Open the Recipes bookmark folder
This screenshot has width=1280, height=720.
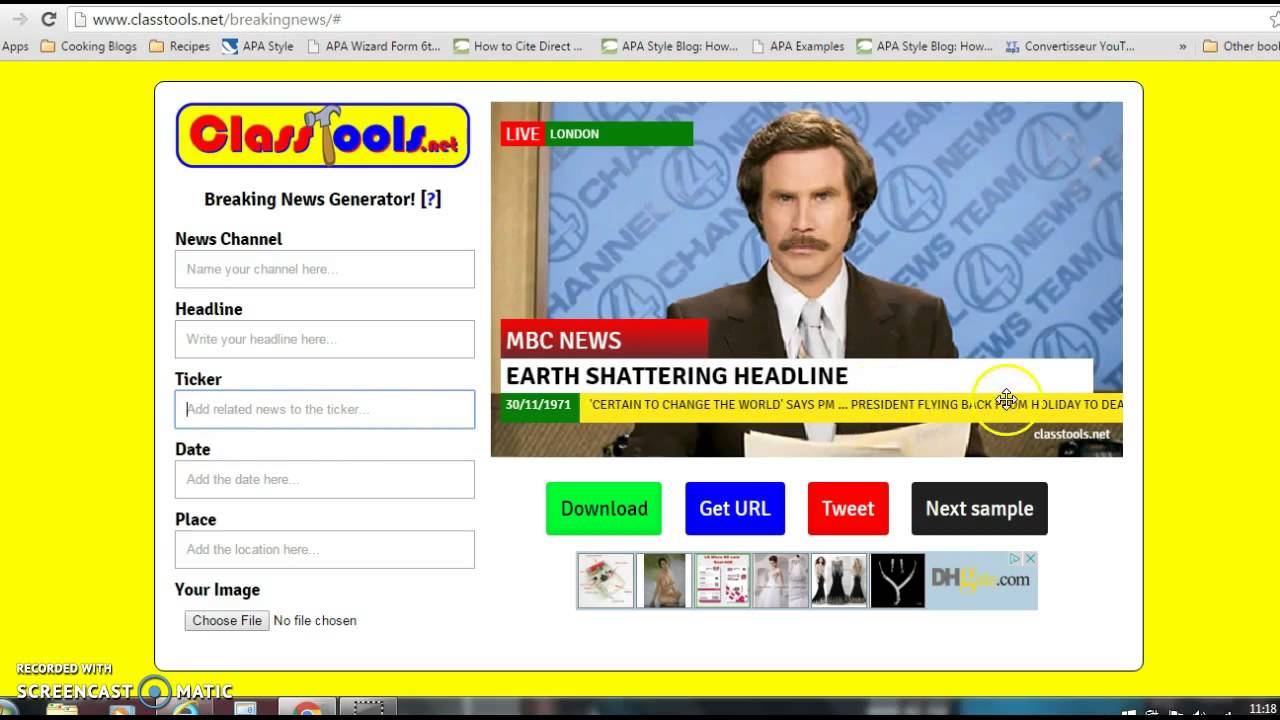(x=179, y=46)
